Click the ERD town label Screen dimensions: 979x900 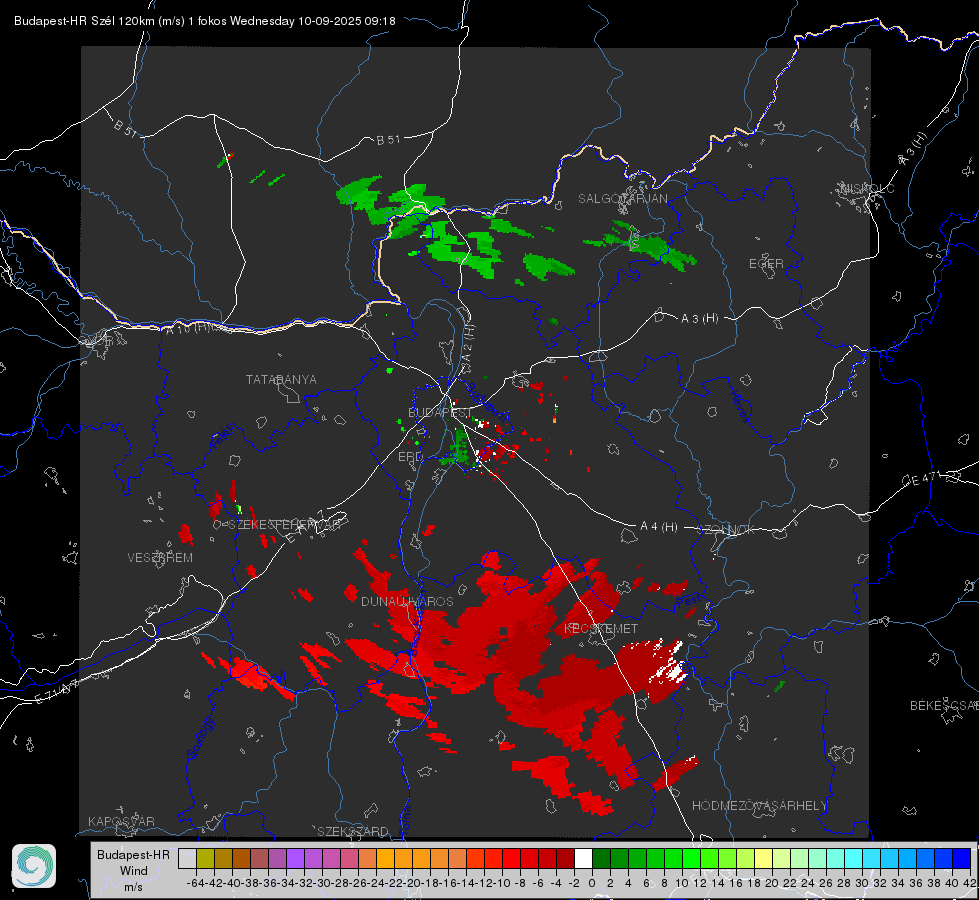(410, 457)
